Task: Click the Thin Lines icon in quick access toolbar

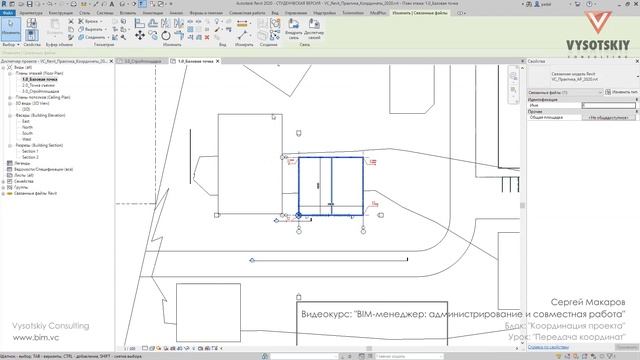Action: (x=142, y=4)
